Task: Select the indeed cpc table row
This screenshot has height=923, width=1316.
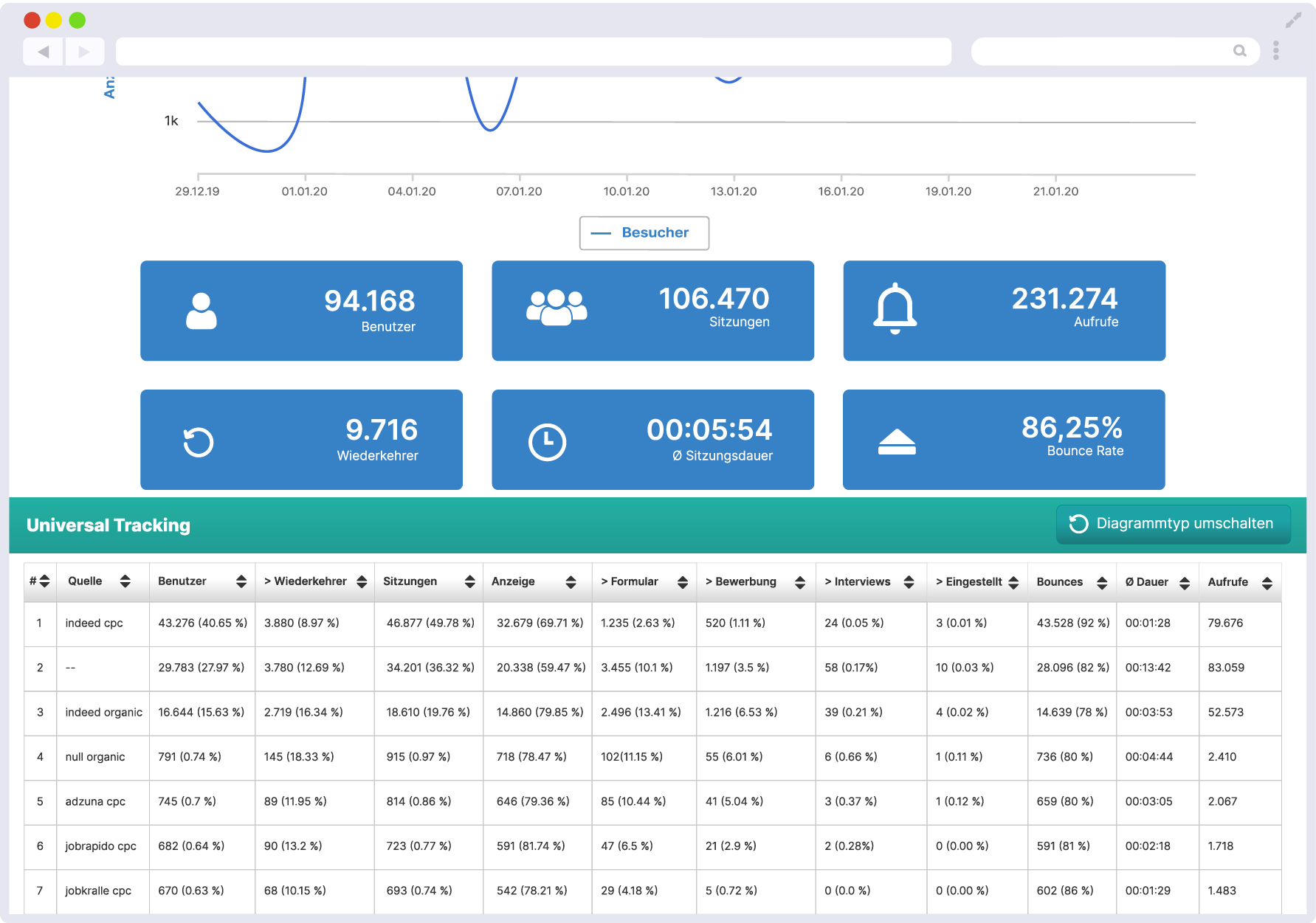Action: tap(652, 623)
